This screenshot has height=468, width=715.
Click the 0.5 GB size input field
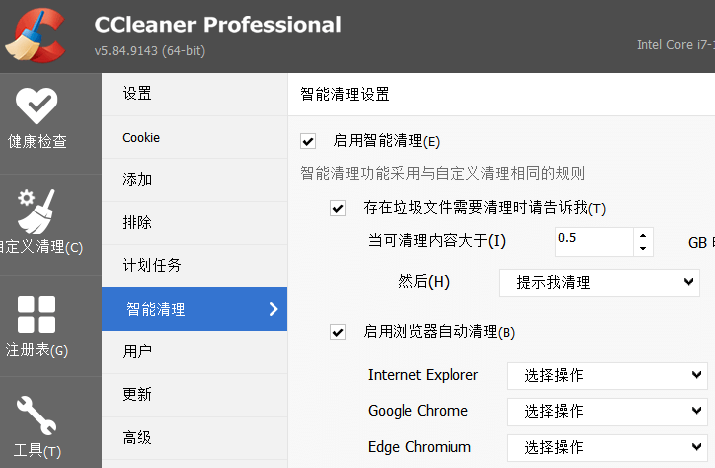coord(594,242)
